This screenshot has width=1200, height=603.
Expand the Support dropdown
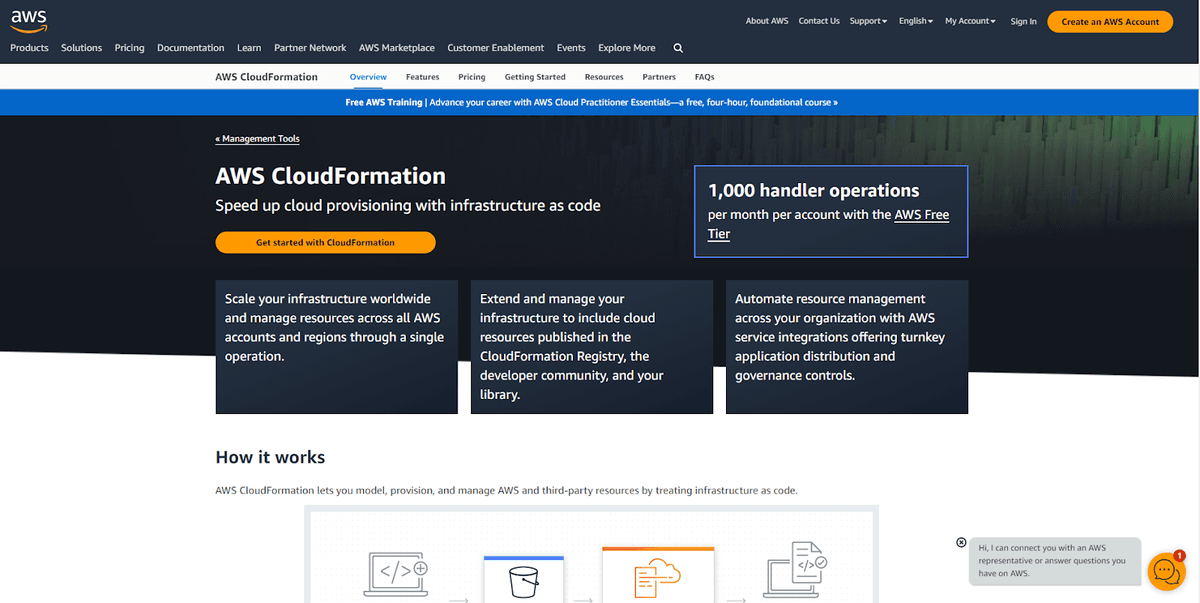point(868,21)
